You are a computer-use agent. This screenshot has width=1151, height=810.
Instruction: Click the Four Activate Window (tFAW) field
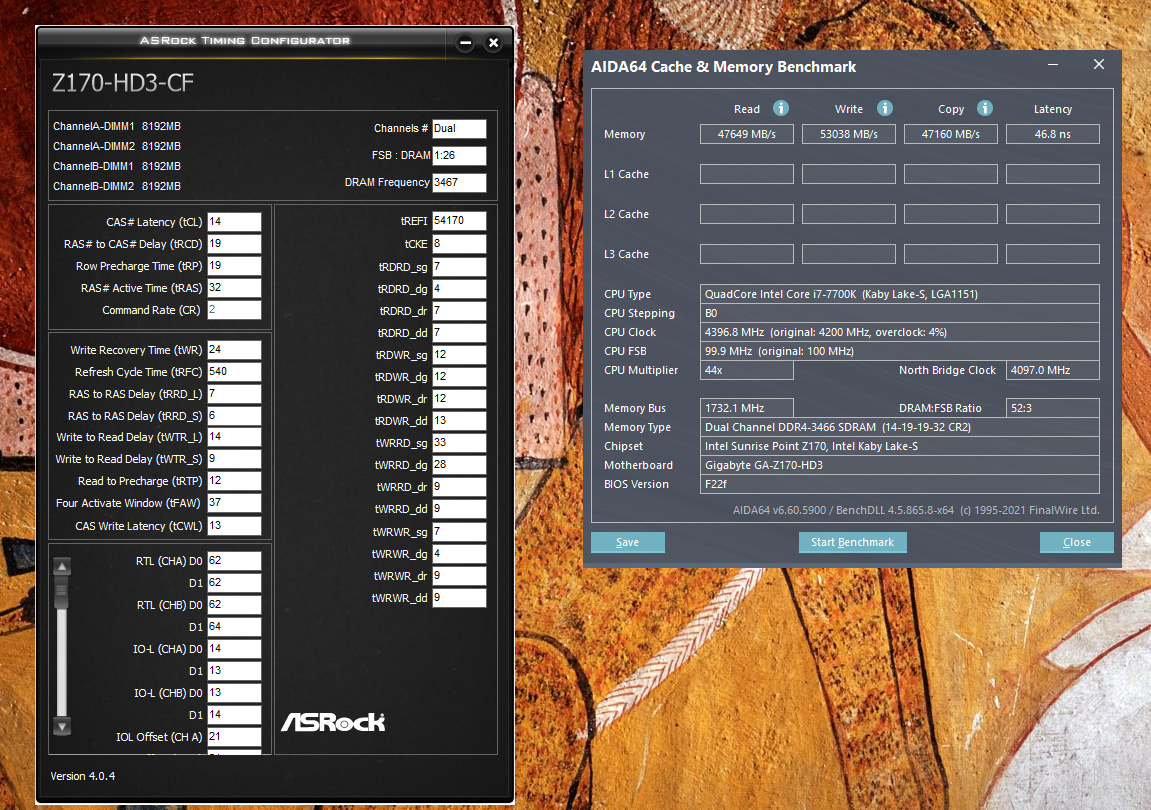point(234,503)
